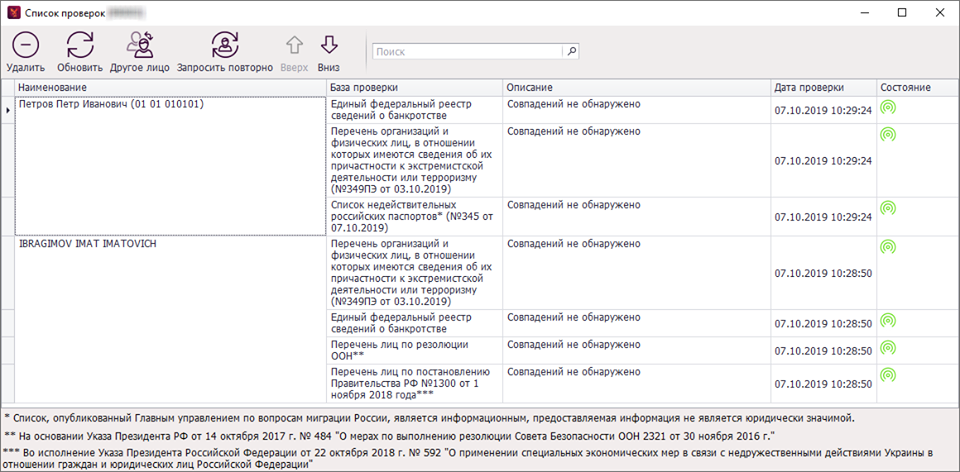Screen dimensions: 960x472
Task: Click the row indicator arrow beside Петров
Action: 7,110
